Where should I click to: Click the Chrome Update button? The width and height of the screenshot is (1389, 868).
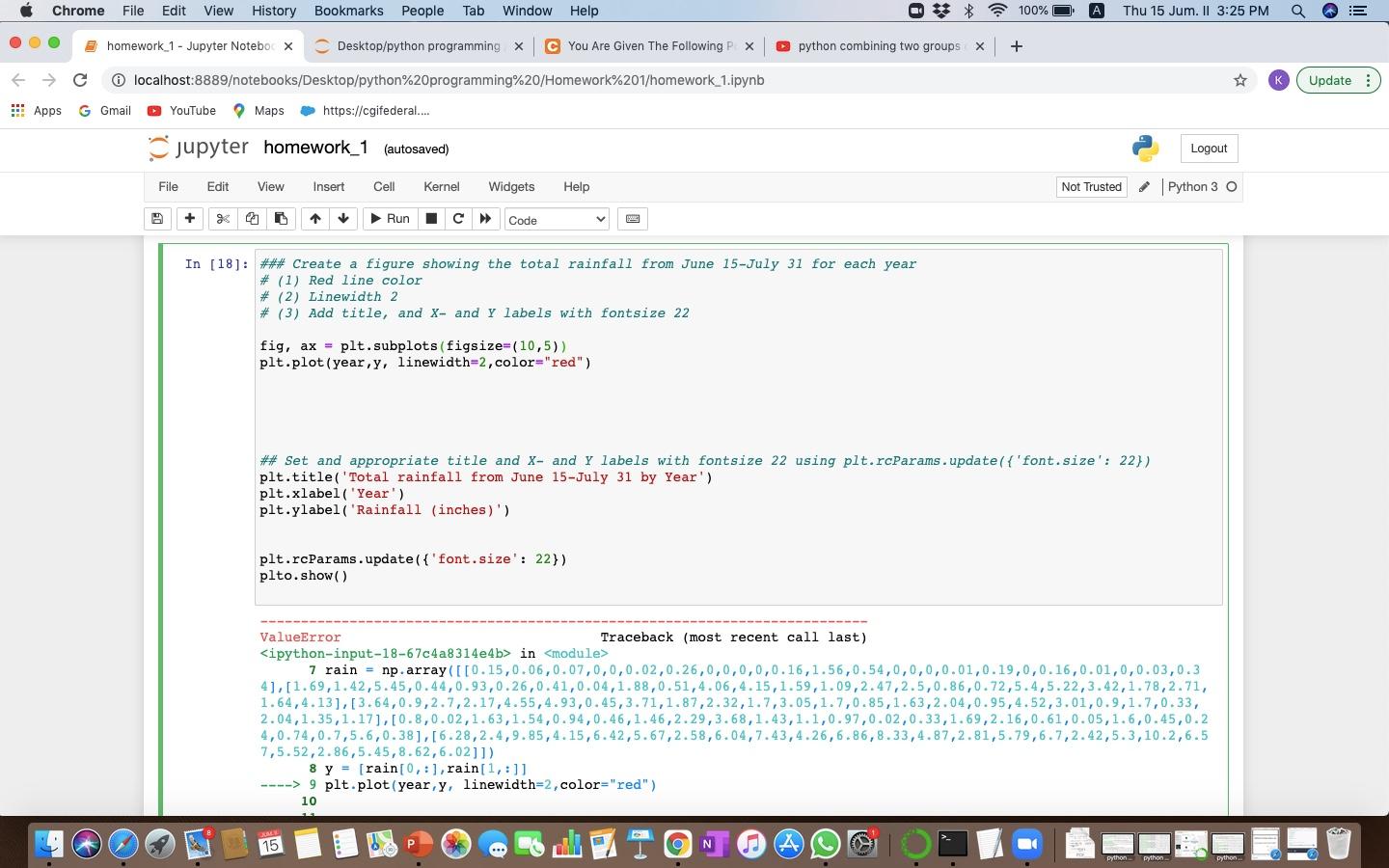(1338, 80)
